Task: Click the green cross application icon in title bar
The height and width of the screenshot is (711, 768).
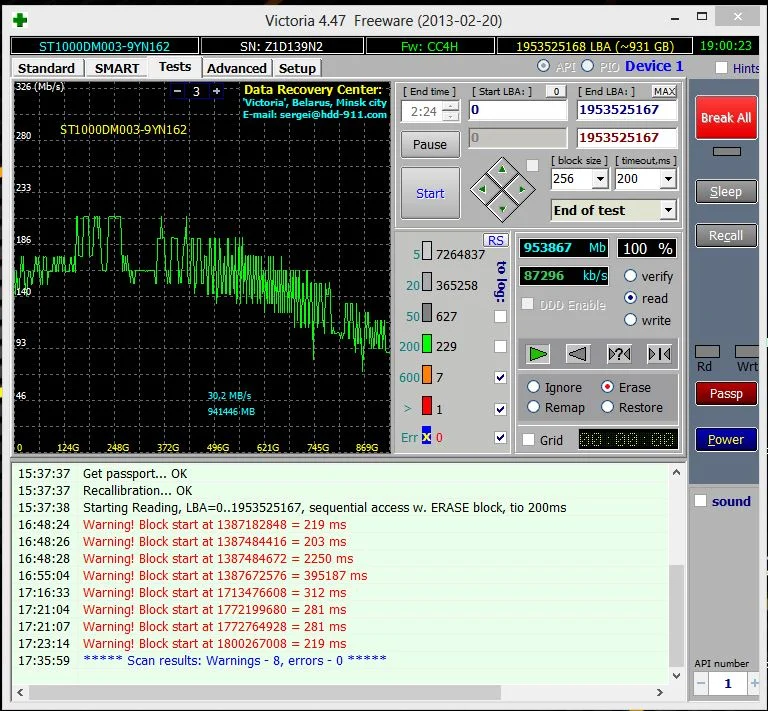Action: point(21,19)
